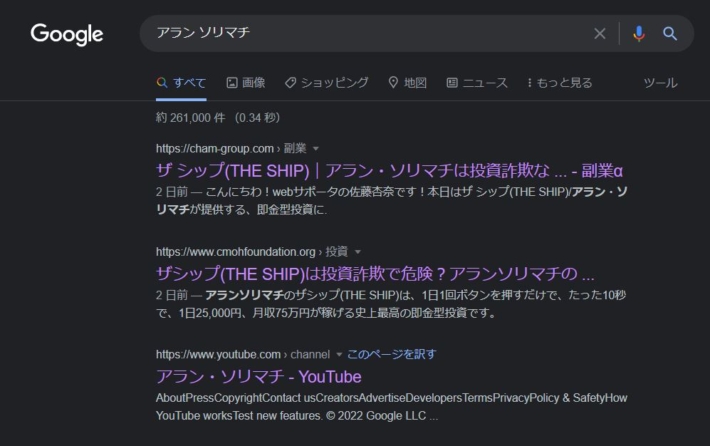Click the https://www.cmohfoundation.org URL text
The width and height of the screenshot is (710, 446).
point(235,252)
